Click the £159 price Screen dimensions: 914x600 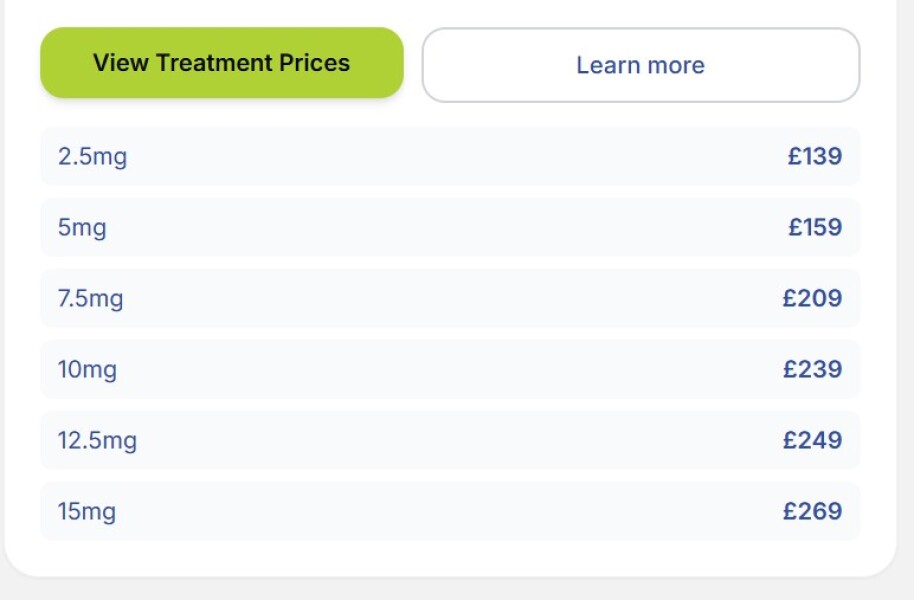(814, 227)
